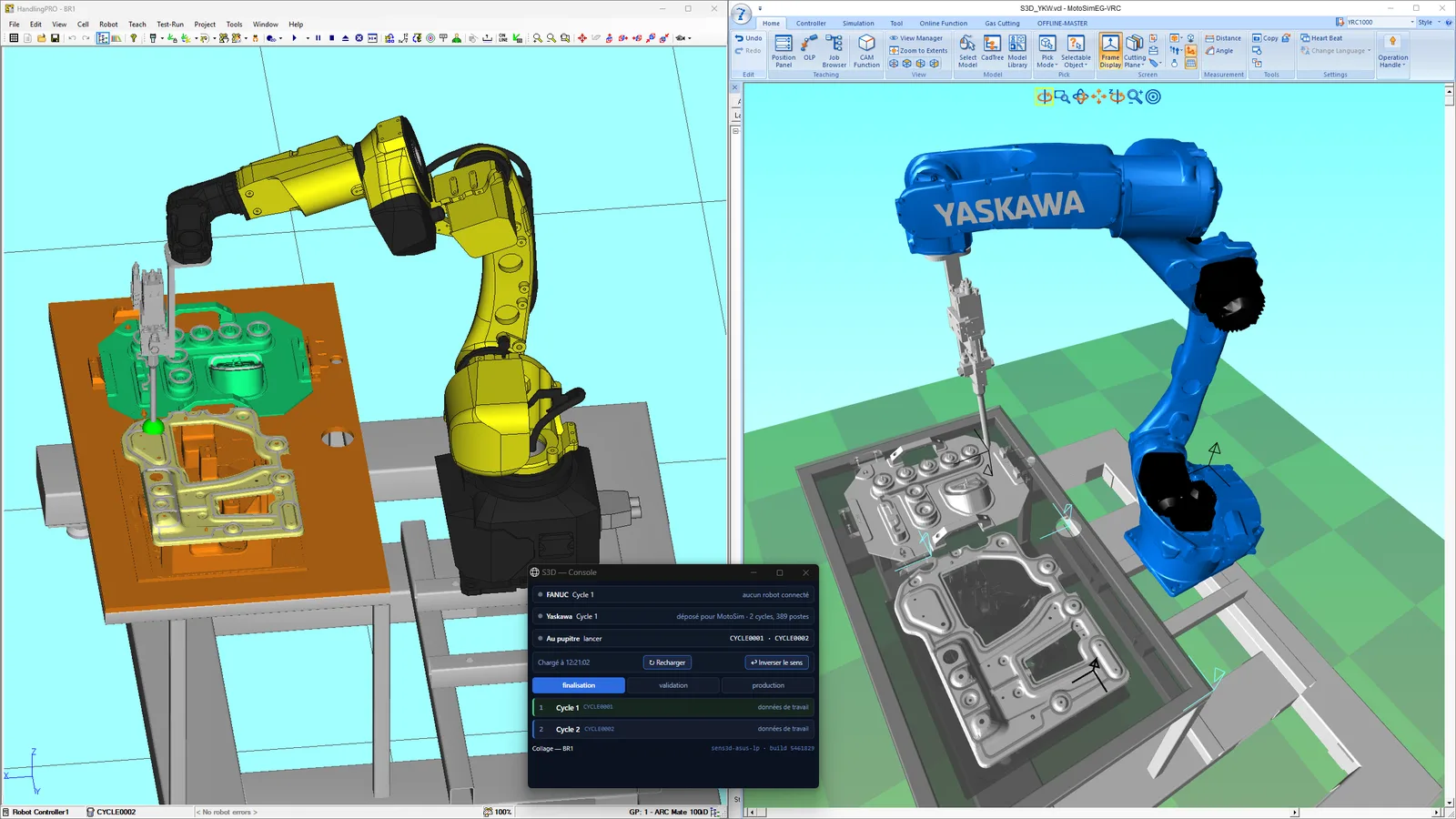This screenshot has height=819, width=1456.
Task: Select the orbit rotate view tool in MotoSim
Action: pos(1044,96)
